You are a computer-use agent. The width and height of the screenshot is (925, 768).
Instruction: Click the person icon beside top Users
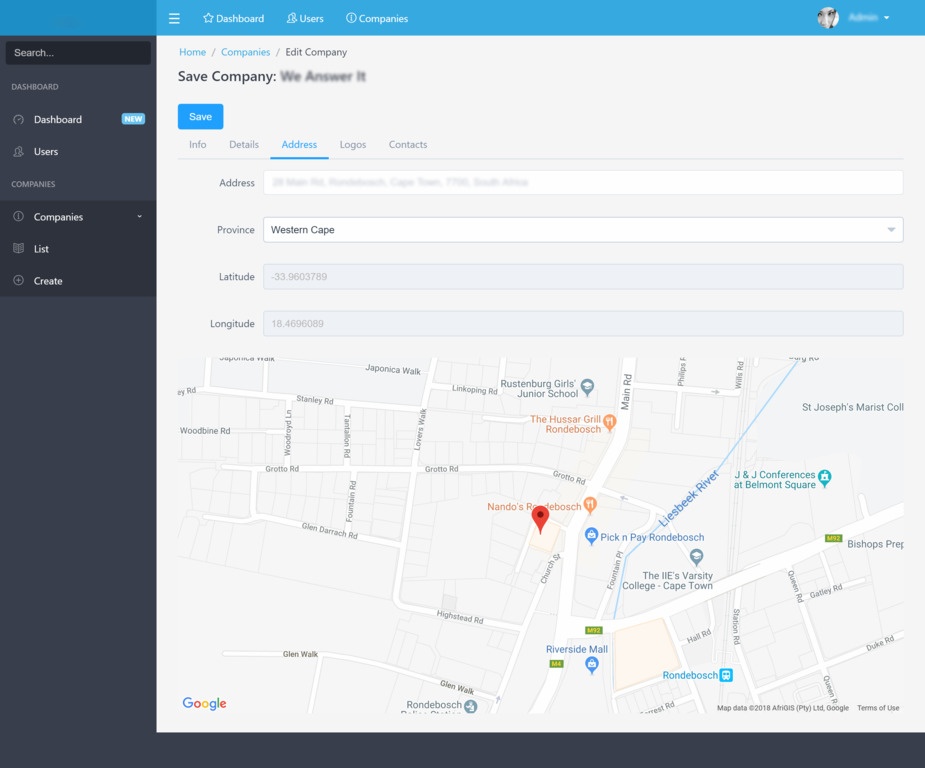tap(291, 18)
